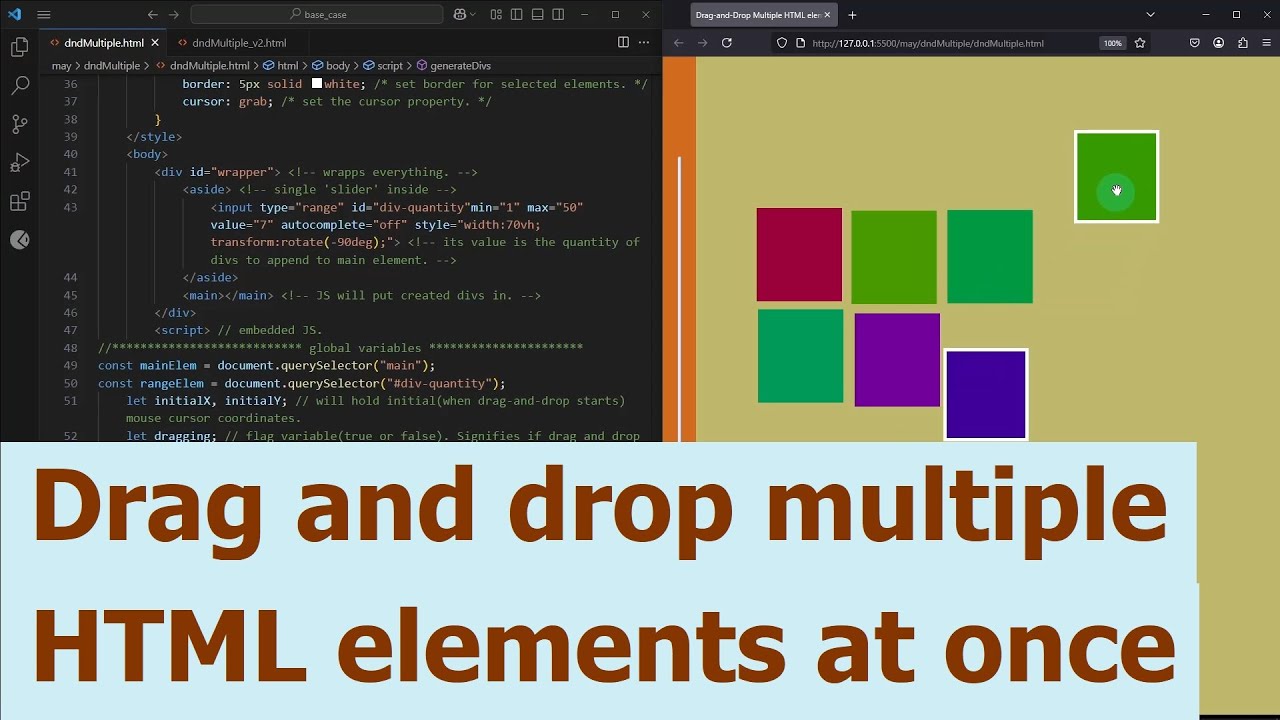
Task: Click the Customize Layout icon
Action: pyautogui.click(x=496, y=15)
